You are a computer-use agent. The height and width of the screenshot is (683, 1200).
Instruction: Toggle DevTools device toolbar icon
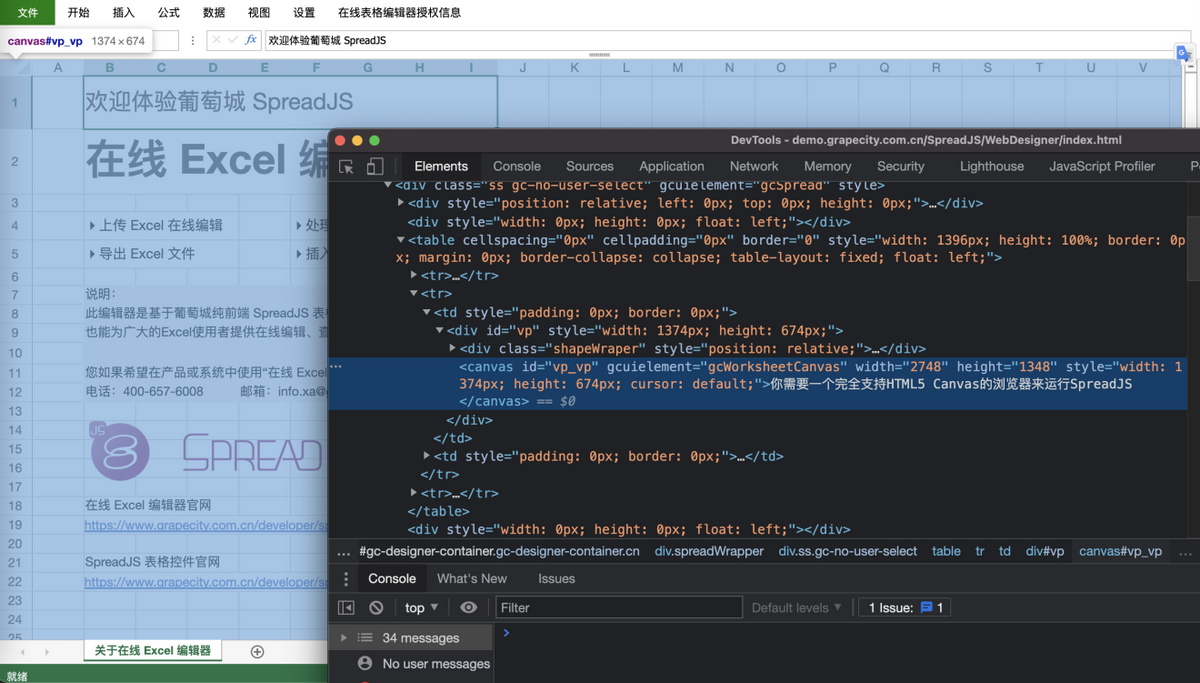point(375,167)
